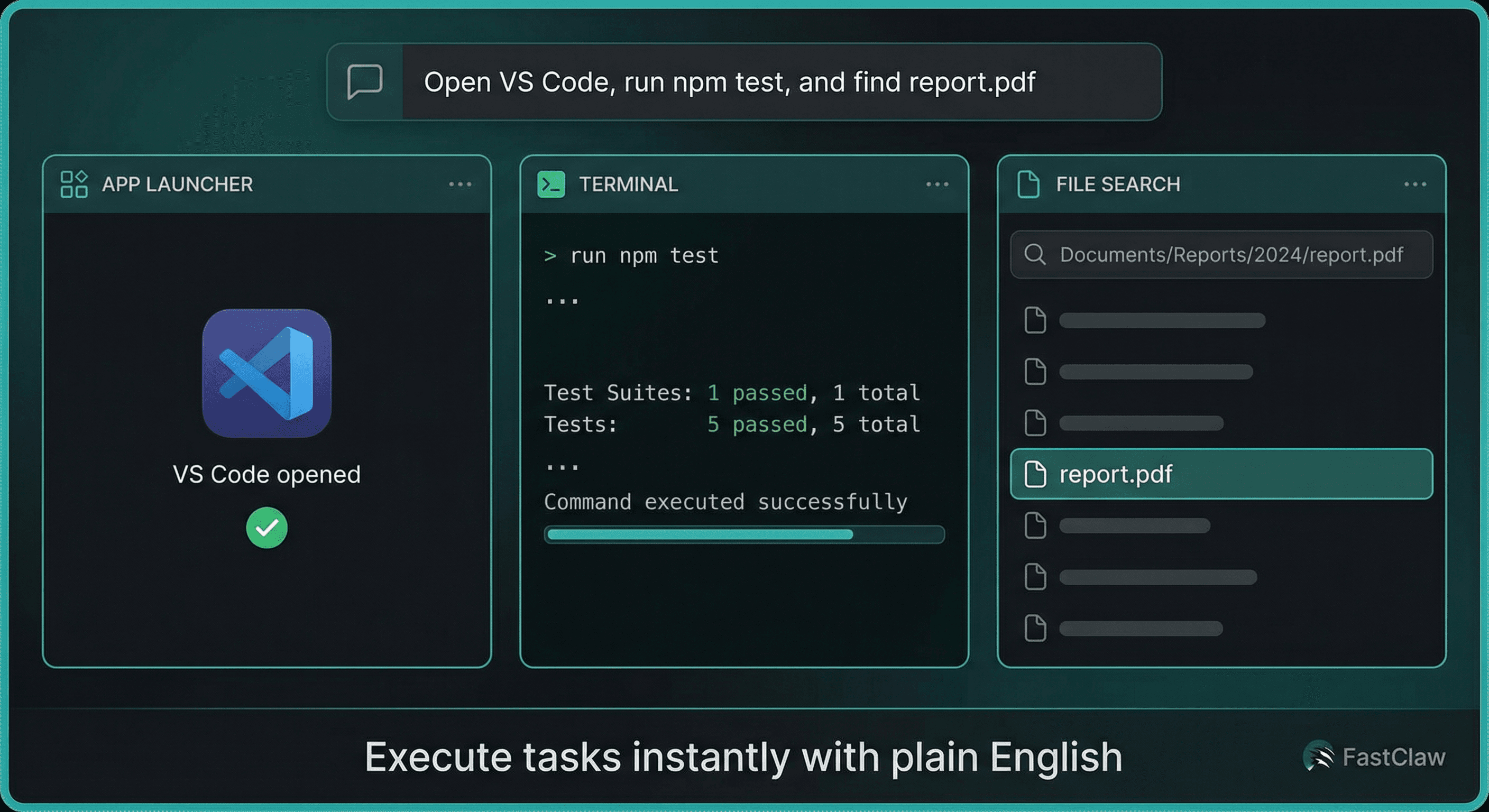Screen dimensions: 1489x812
Task: Click the chat bubble beside the command input
Action: pos(365,82)
